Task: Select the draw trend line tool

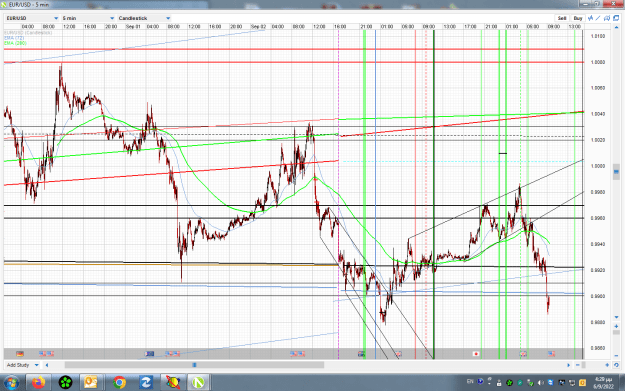Action: [598, 18]
